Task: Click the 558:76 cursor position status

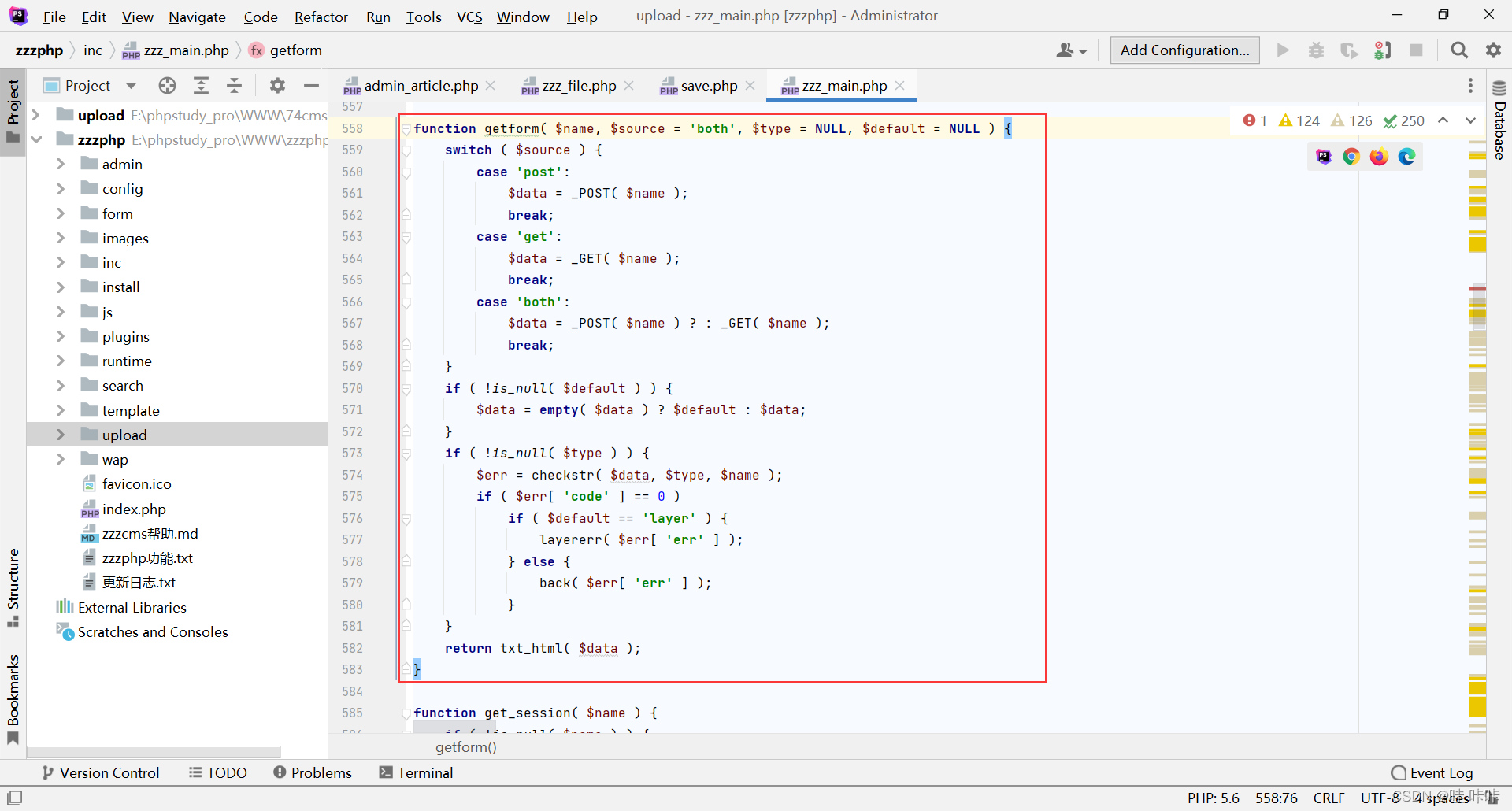Action: 1277,798
